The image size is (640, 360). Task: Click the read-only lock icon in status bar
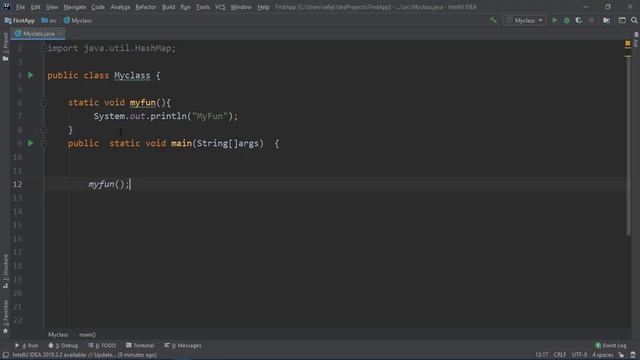pos(621,355)
